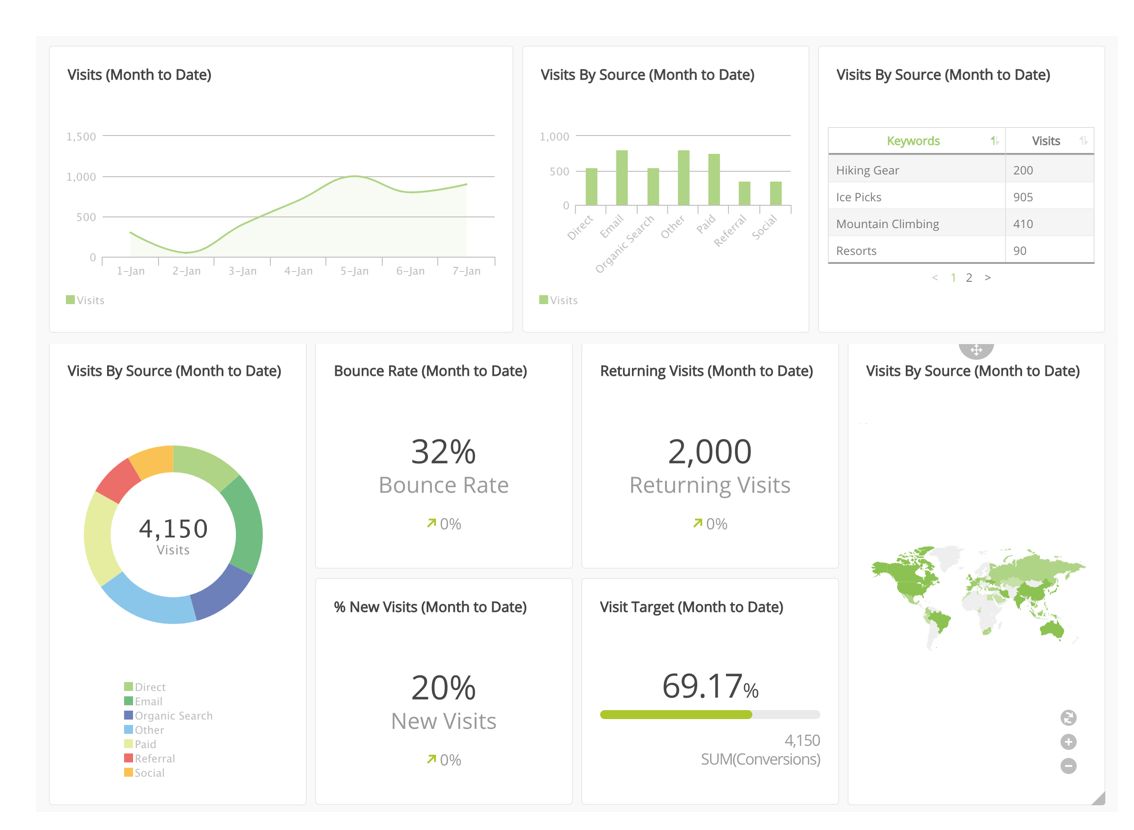Click the previous page arrow below the table

click(x=934, y=277)
